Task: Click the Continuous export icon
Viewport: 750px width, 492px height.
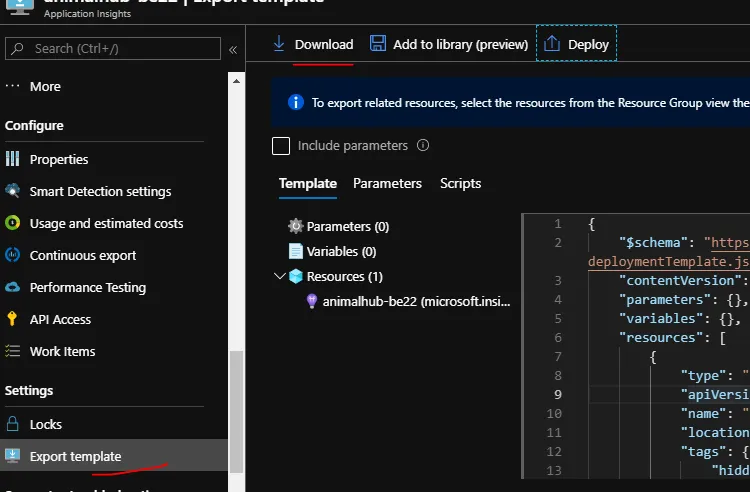Action: [12, 255]
